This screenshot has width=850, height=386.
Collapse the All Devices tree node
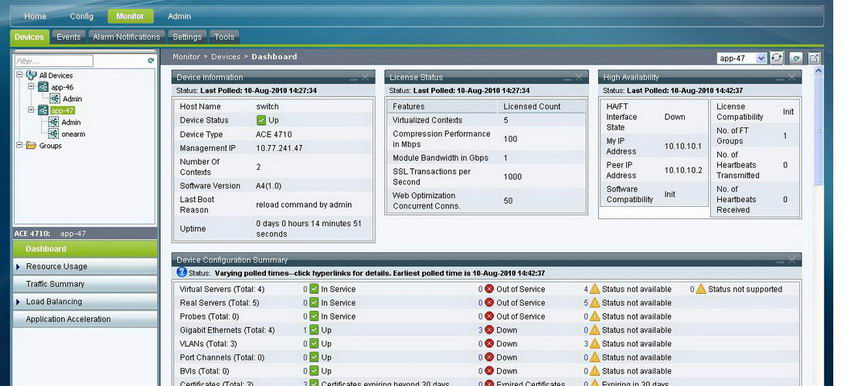tap(20, 75)
